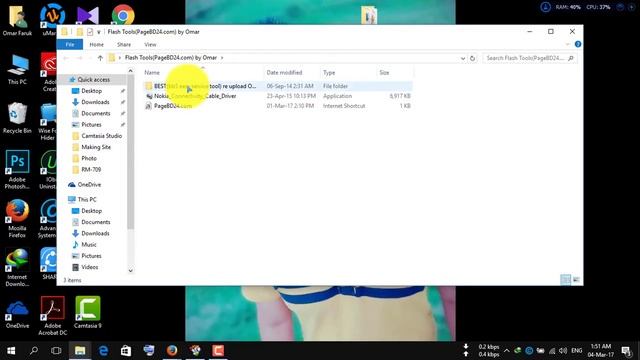This screenshot has width=640, height=360.
Task: Open Music under This PC
Action: (89, 244)
